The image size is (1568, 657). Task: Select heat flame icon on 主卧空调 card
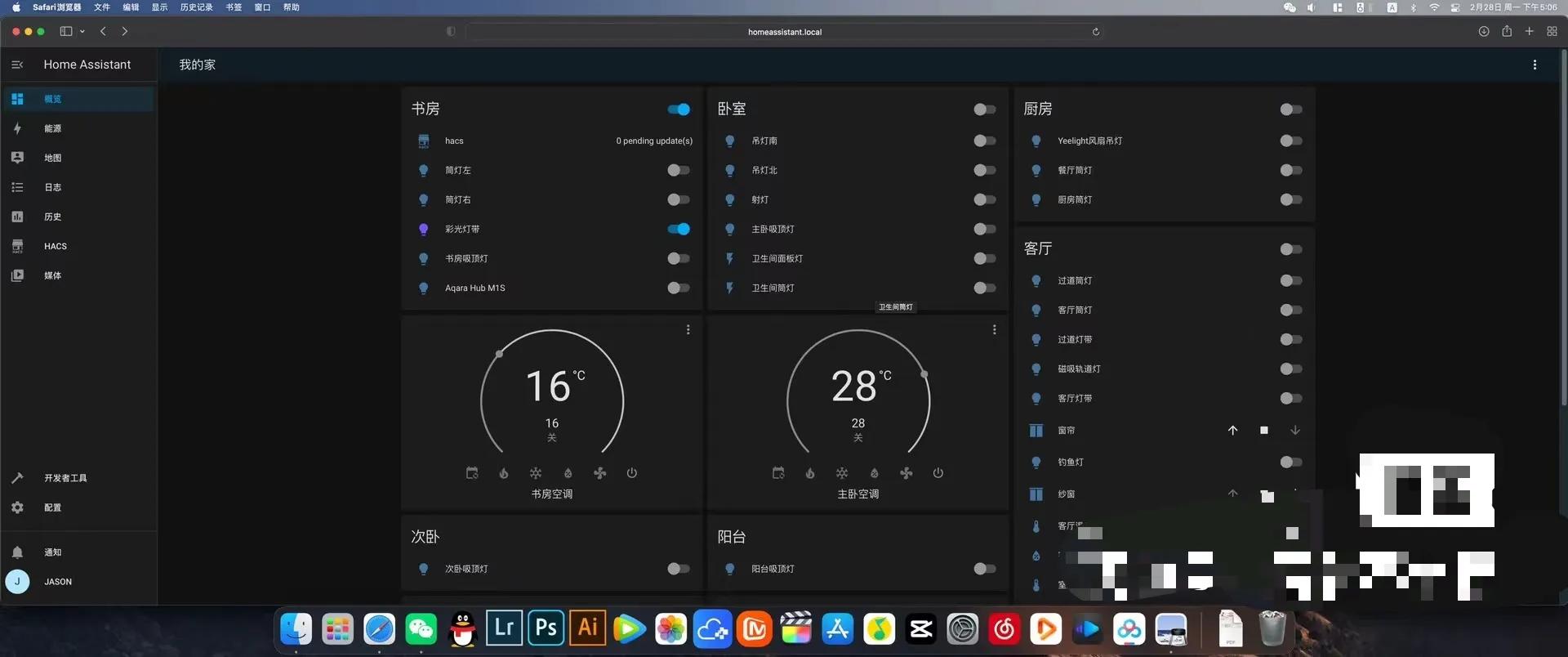coord(809,473)
